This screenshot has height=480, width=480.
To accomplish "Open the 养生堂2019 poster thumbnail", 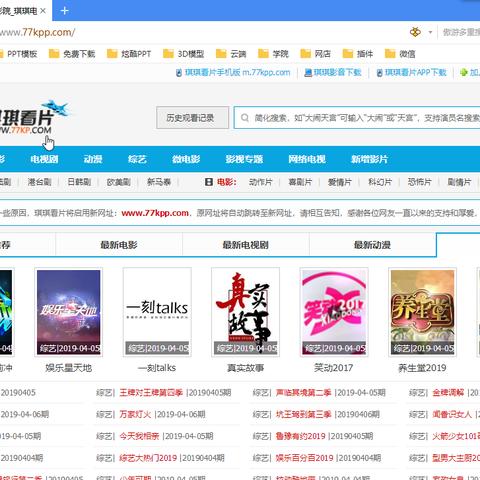I will (422, 312).
